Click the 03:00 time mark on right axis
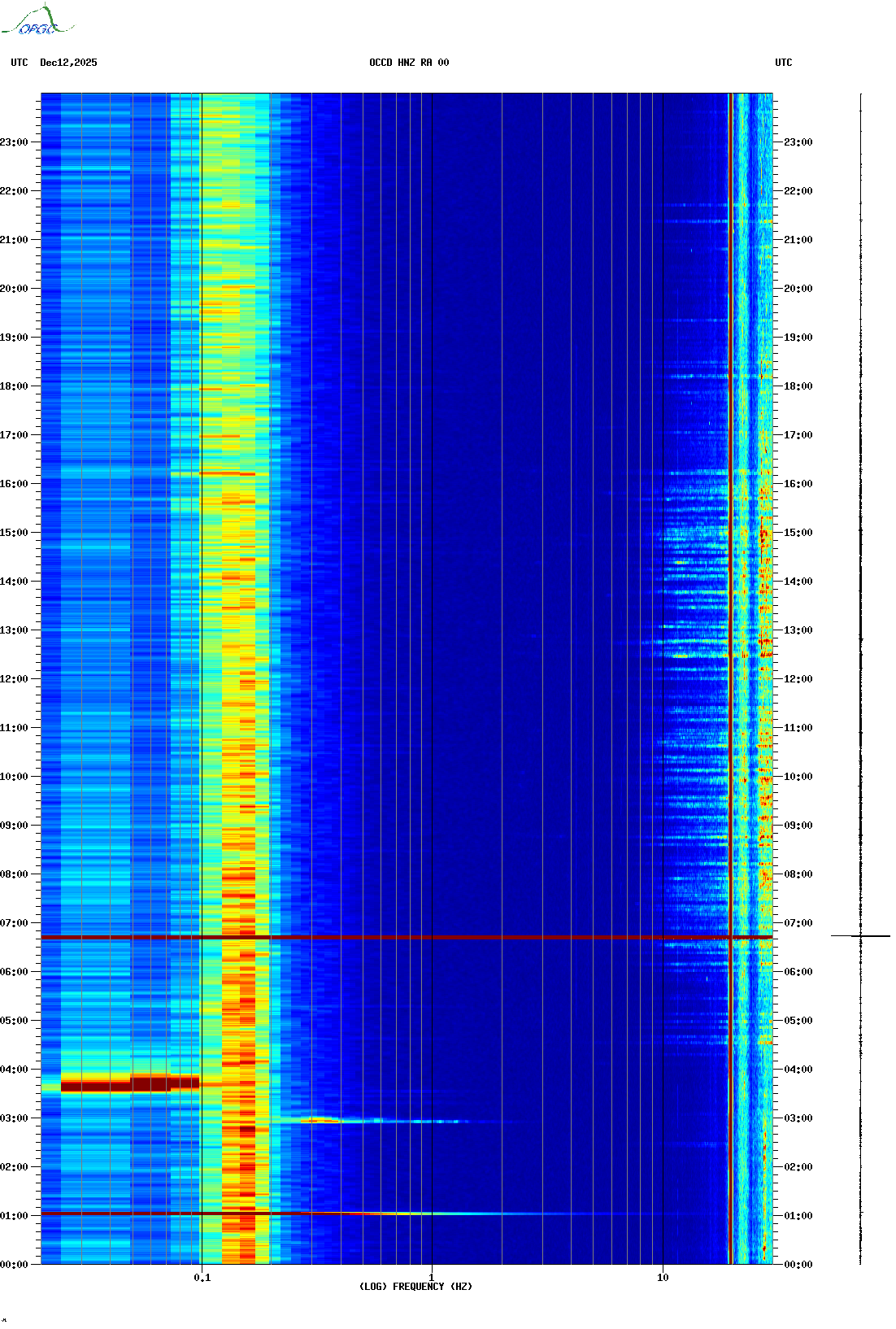896x1329 pixels. (x=798, y=1118)
